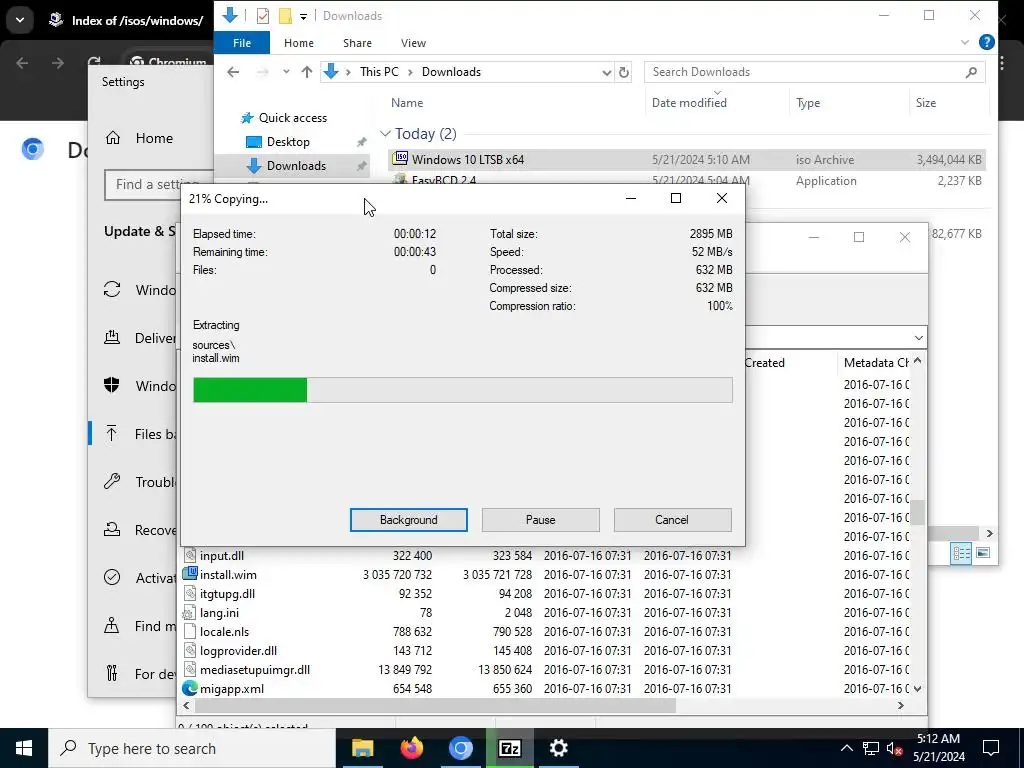The height and width of the screenshot is (768, 1024).
Task: Sort by Type column header
Action: [808, 103]
